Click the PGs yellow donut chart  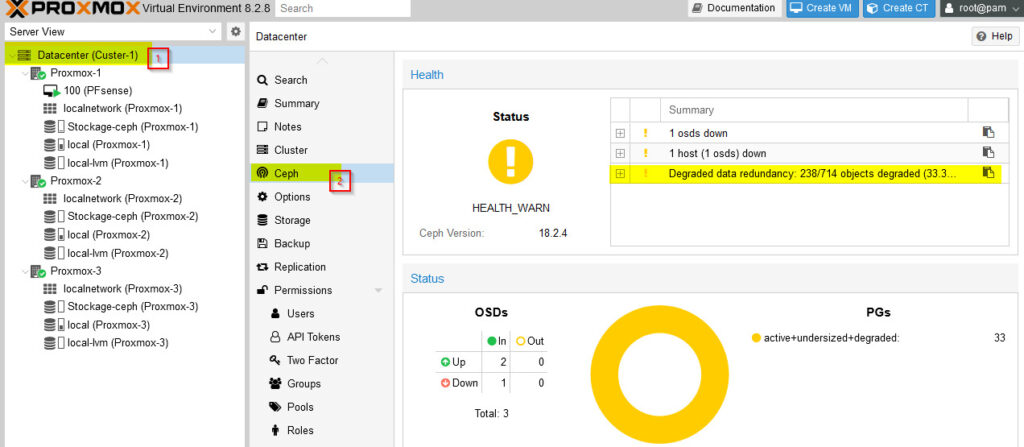659,373
